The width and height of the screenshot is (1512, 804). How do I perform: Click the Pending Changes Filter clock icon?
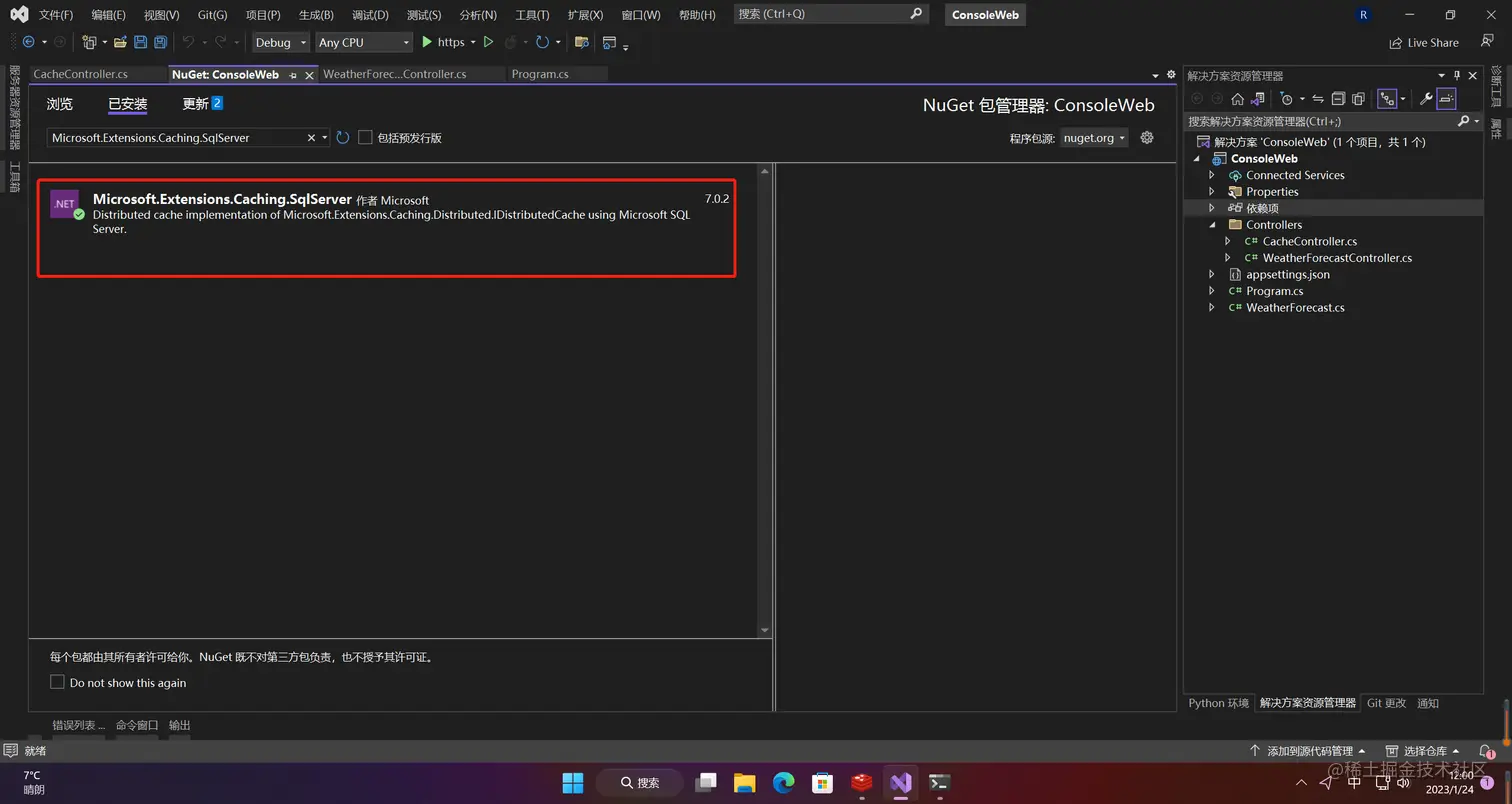click(x=1287, y=98)
